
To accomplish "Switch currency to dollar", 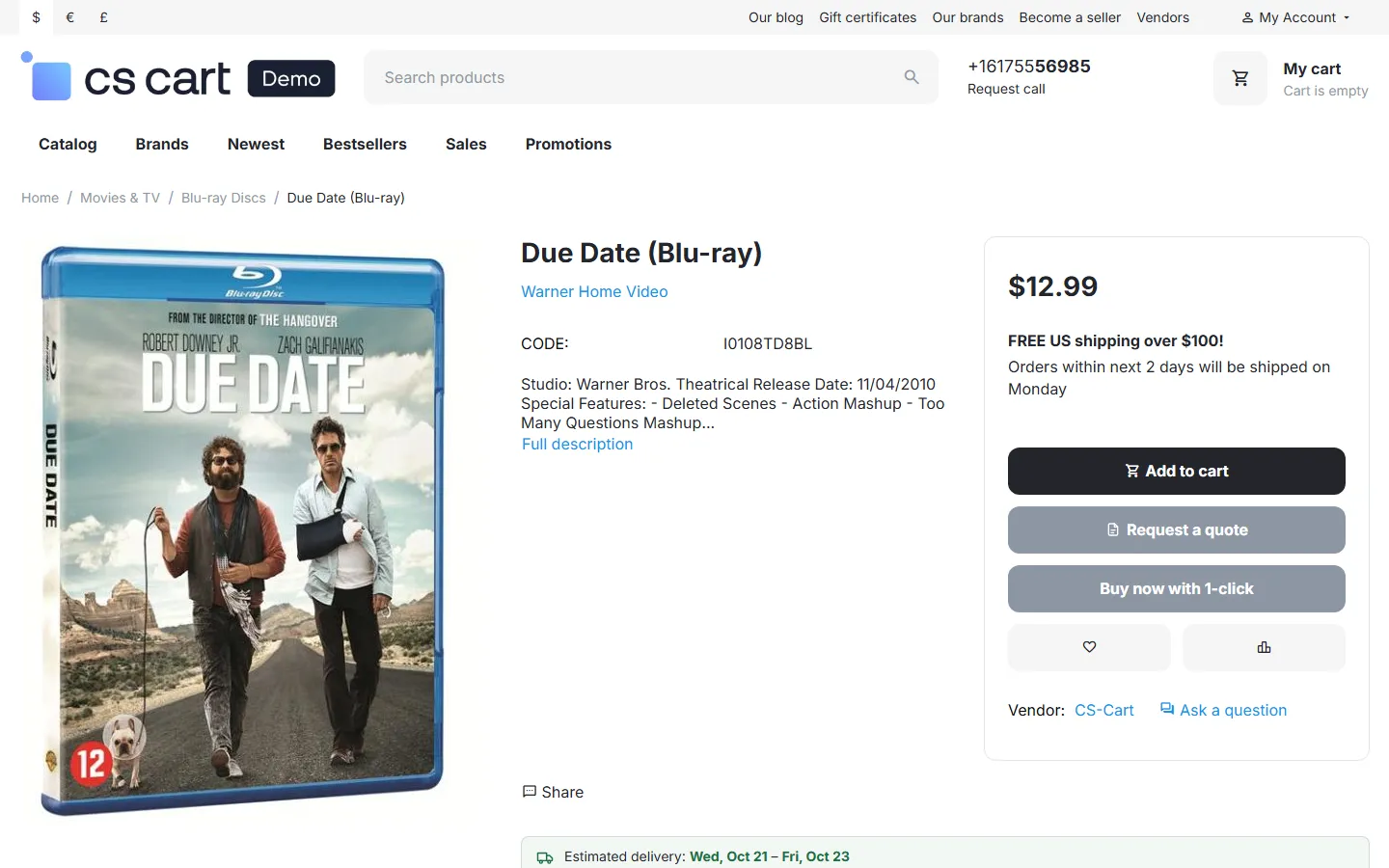I will click(x=37, y=17).
